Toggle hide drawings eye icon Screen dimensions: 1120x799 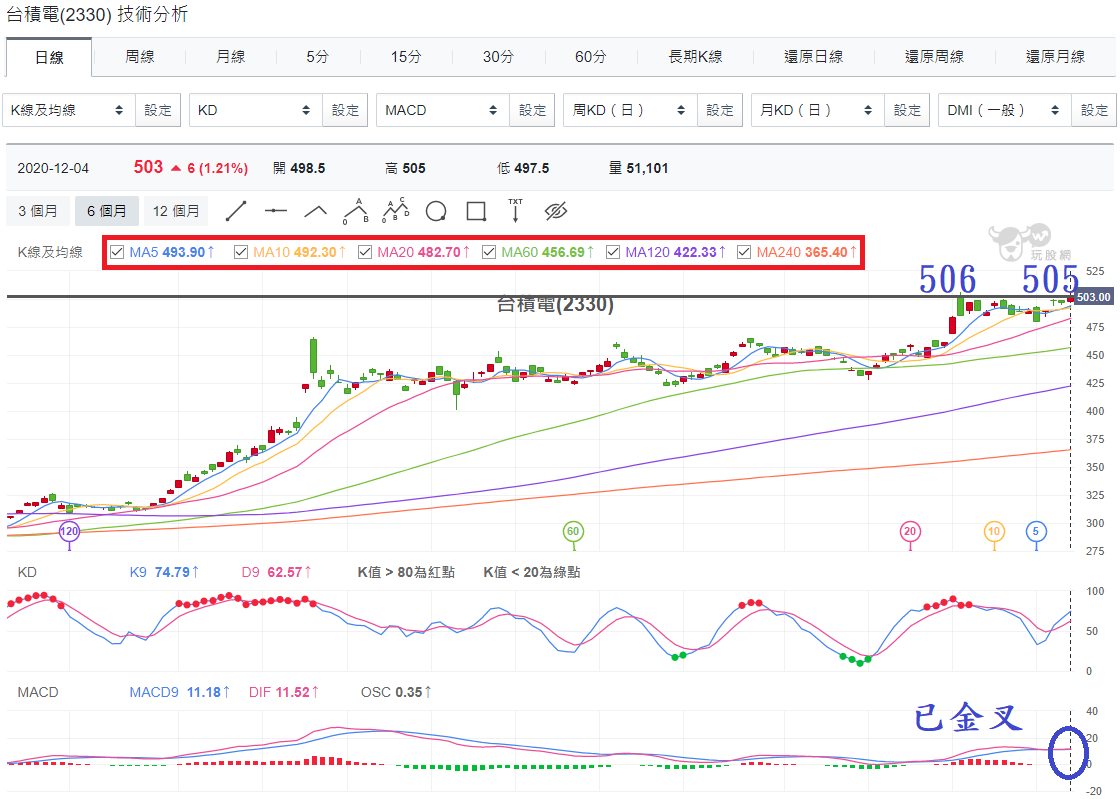pos(556,211)
